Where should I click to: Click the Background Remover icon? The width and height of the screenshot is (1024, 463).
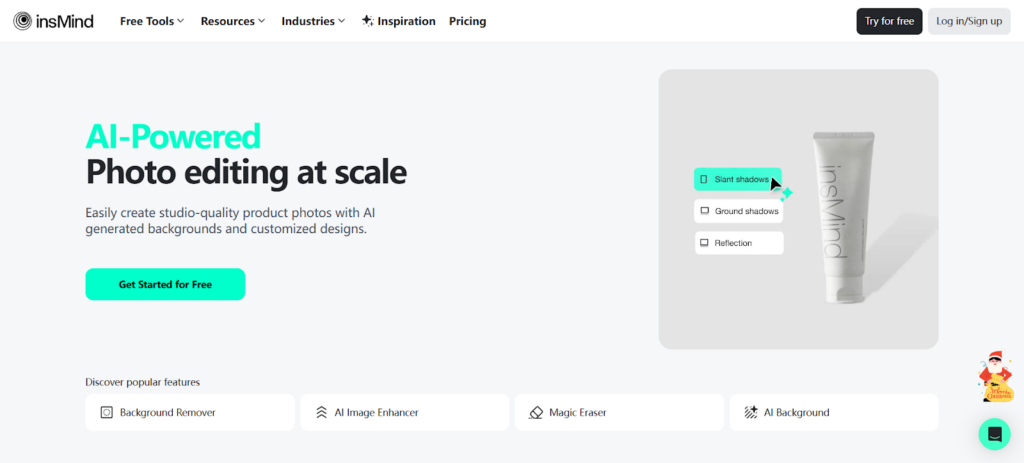[106, 412]
